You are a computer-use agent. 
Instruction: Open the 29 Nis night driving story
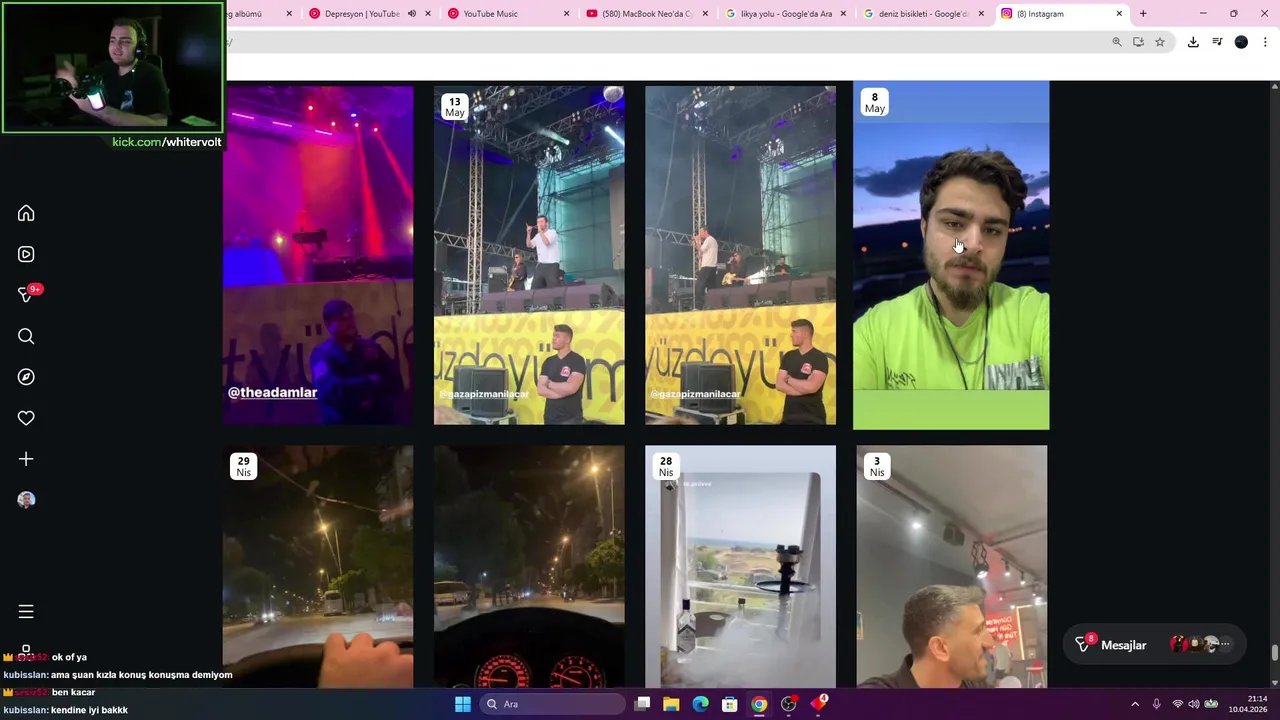pyautogui.click(x=318, y=567)
